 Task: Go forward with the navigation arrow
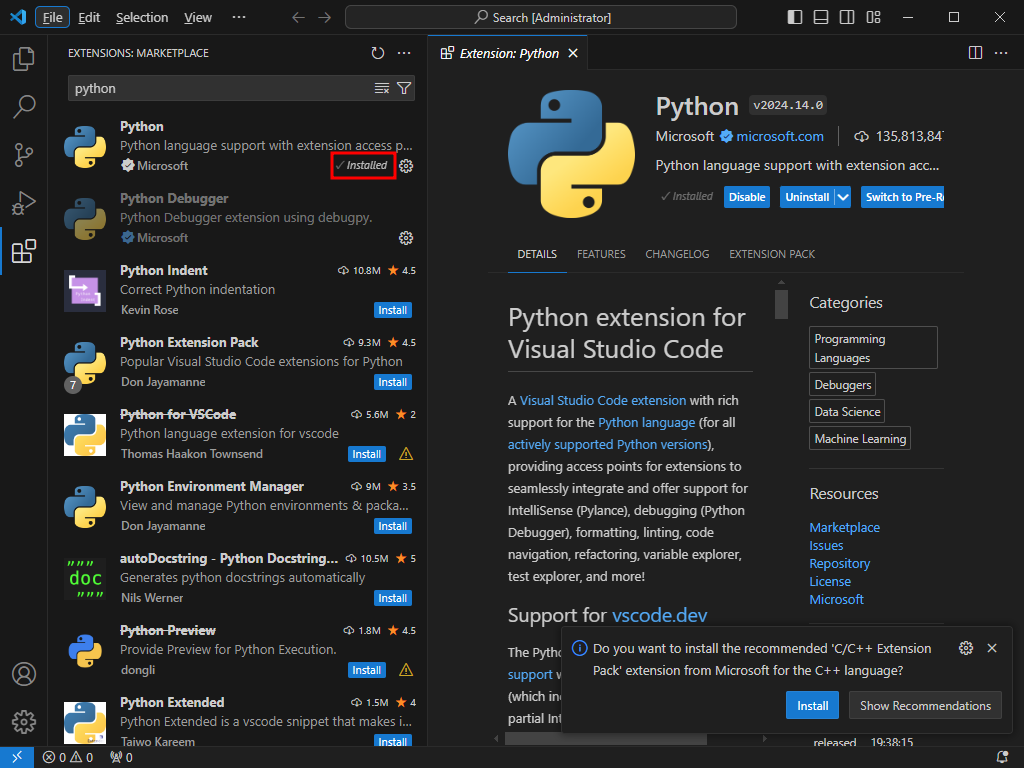point(325,17)
